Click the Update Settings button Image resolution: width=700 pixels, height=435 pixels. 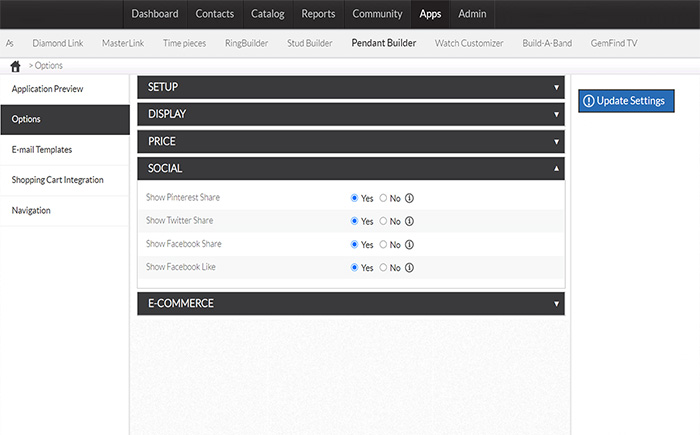626,101
